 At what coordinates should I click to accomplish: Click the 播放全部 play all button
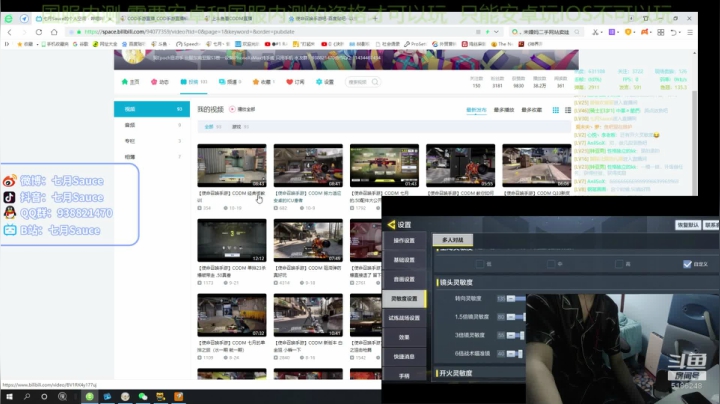point(242,109)
